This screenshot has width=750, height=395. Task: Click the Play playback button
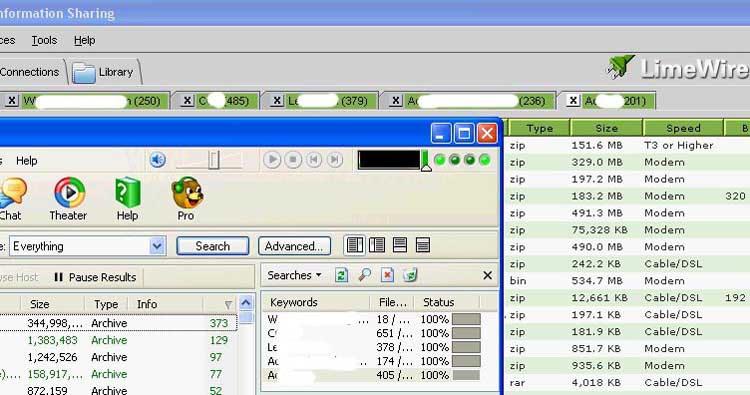pos(272,160)
